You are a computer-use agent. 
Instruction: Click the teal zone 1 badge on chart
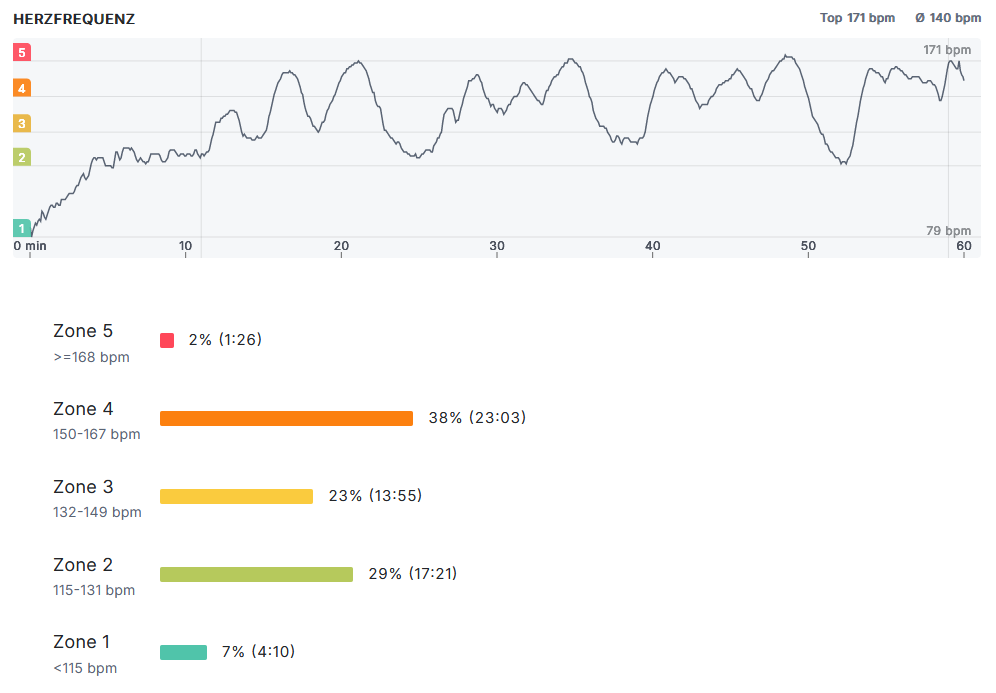pyautogui.click(x=22, y=228)
